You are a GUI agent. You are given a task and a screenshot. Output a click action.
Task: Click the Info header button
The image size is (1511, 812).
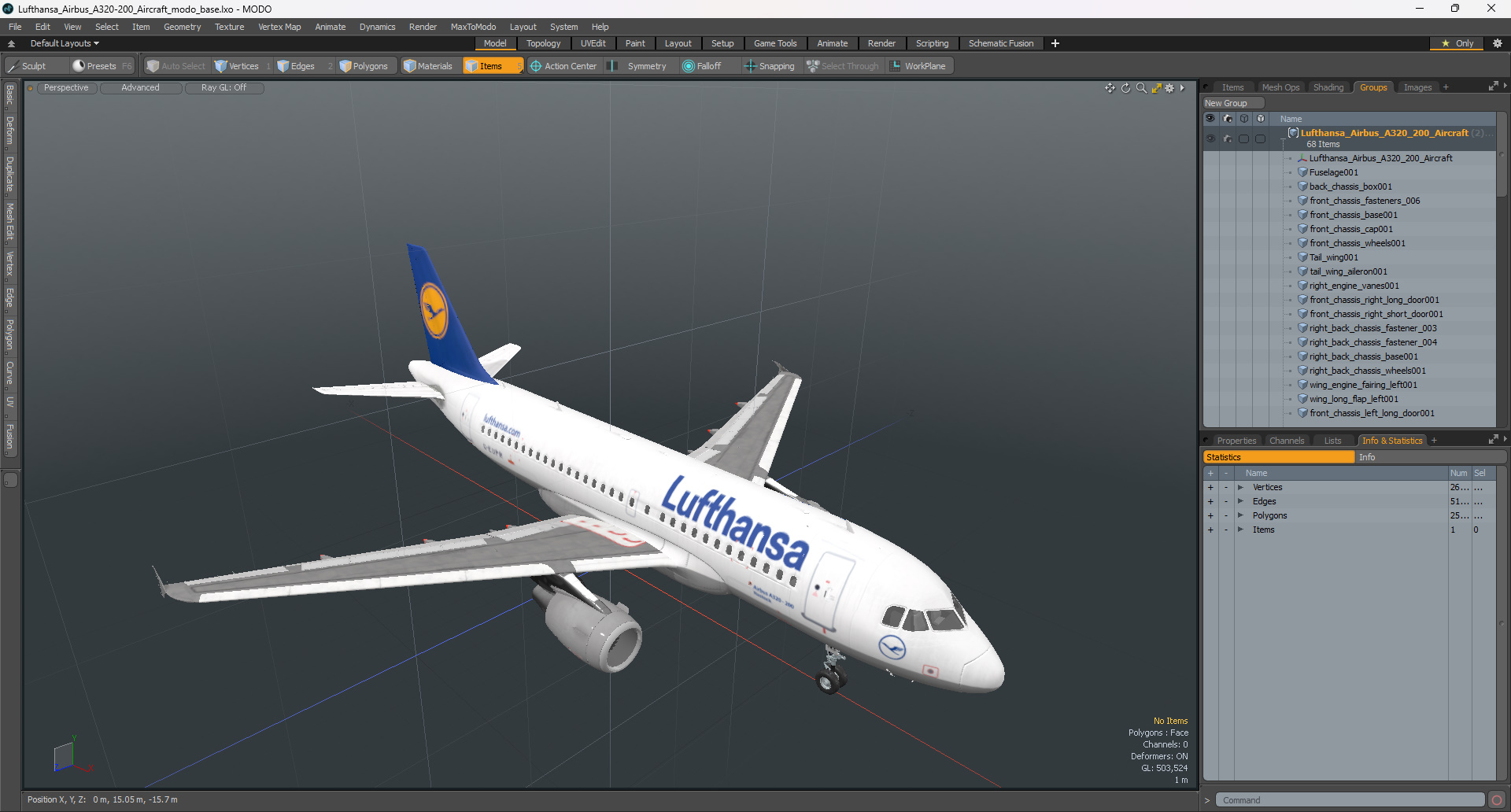pyautogui.click(x=1431, y=457)
